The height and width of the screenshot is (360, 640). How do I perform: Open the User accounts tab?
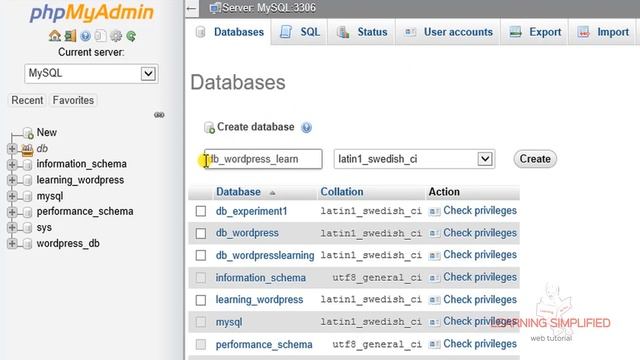point(448,32)
